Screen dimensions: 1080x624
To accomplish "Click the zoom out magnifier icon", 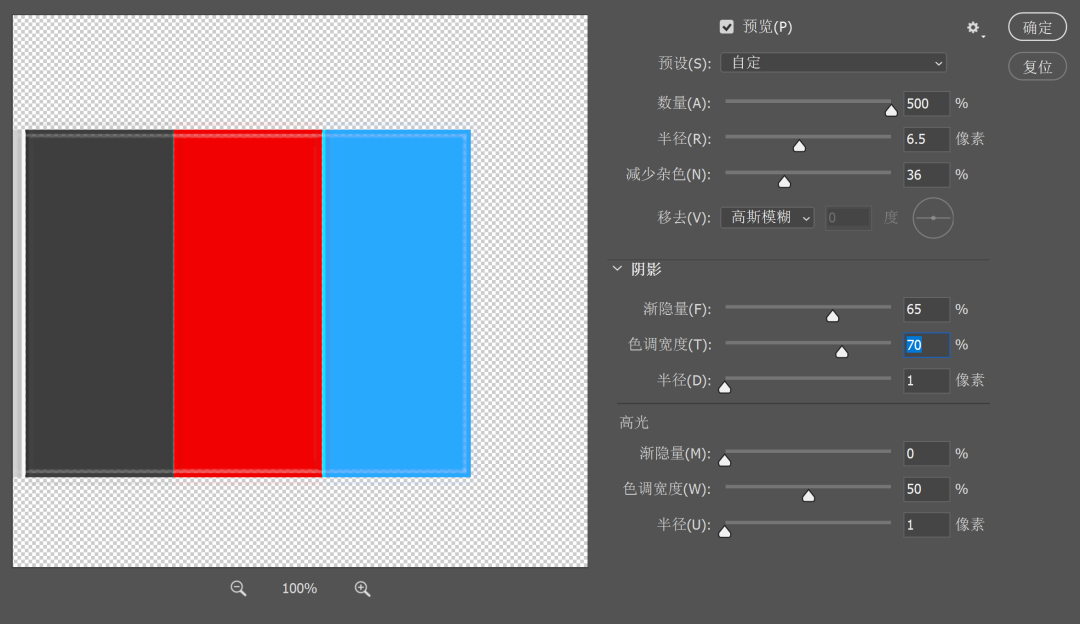I will (238, 589).
